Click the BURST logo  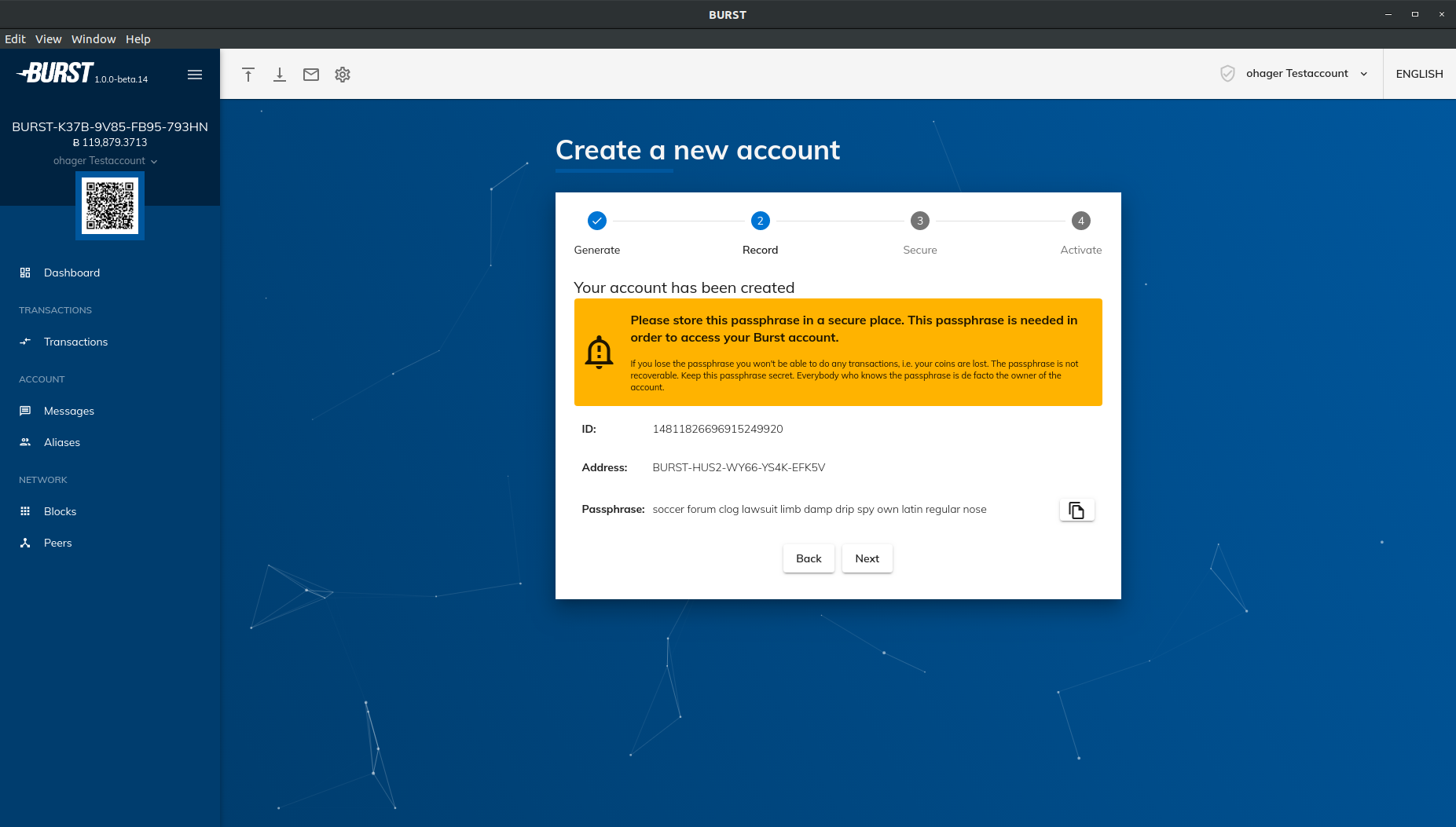(x=55, y=73)
